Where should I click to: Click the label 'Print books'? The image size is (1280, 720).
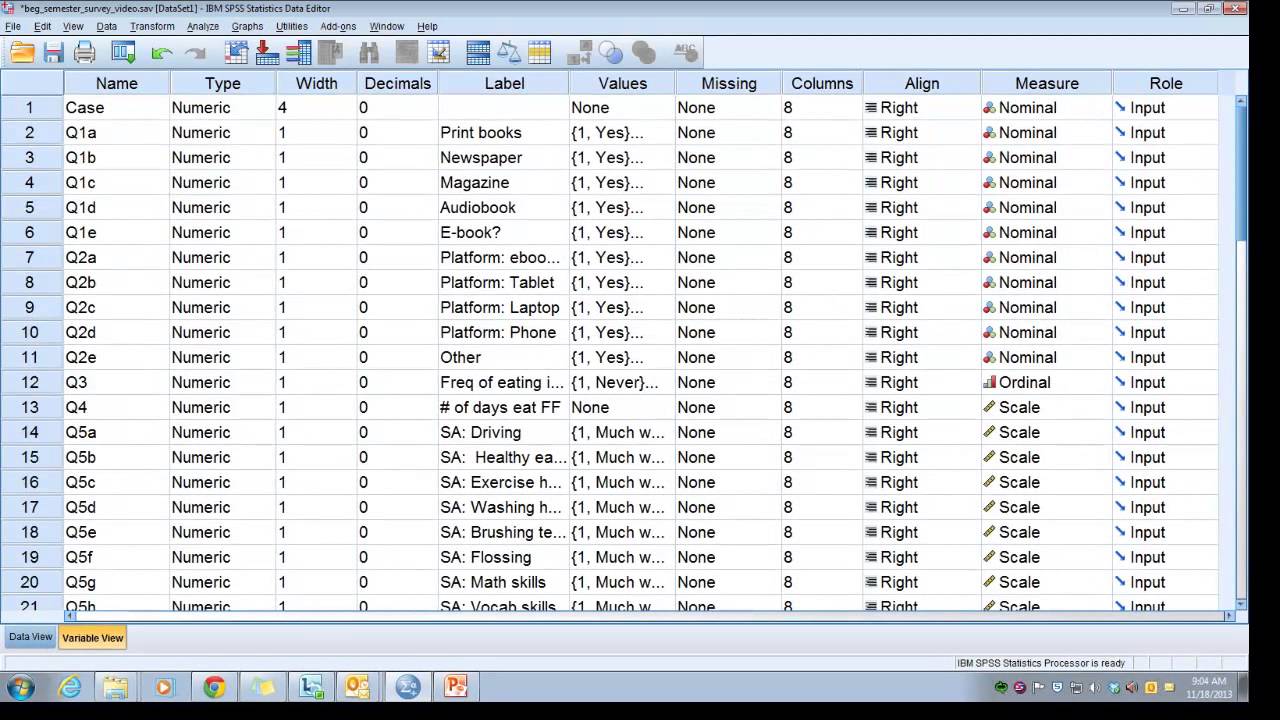[x=481, y=132]
